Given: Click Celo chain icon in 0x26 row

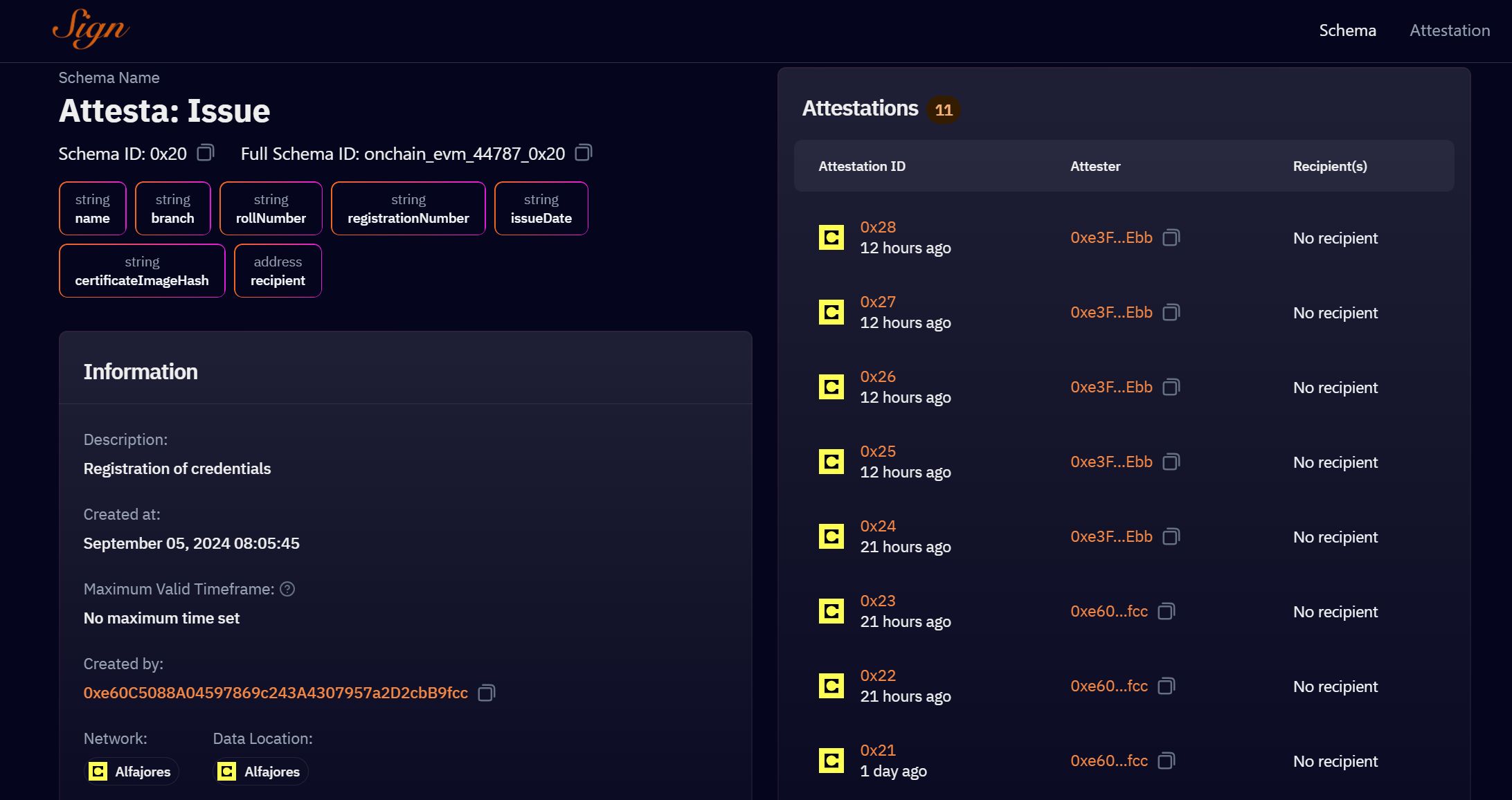Looking at the screenshot, I should tap(831, 387).
